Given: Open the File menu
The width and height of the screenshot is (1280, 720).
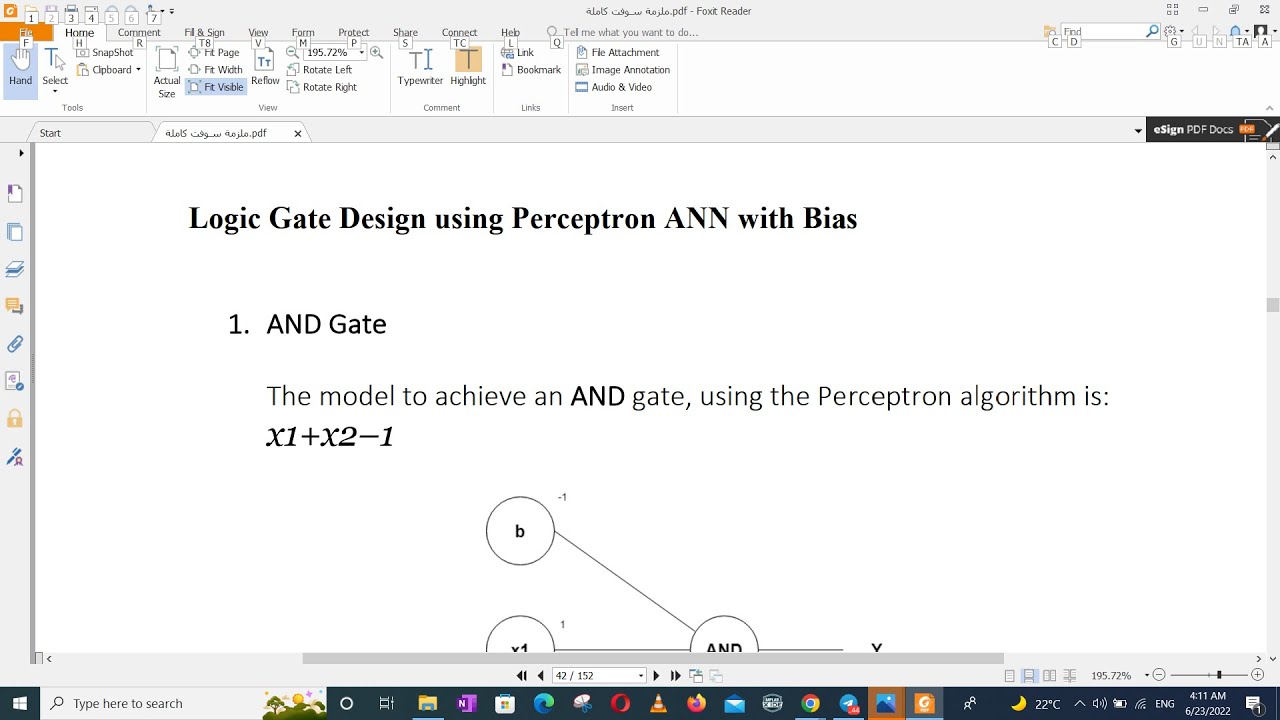Looking at the screenshot, I should tap(26, 33).
